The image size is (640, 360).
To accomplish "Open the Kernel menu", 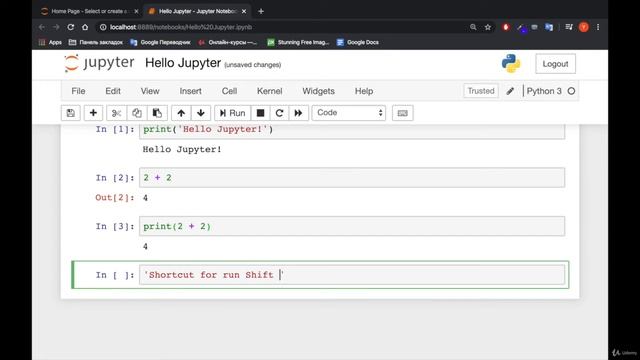I will pos(269,91).
